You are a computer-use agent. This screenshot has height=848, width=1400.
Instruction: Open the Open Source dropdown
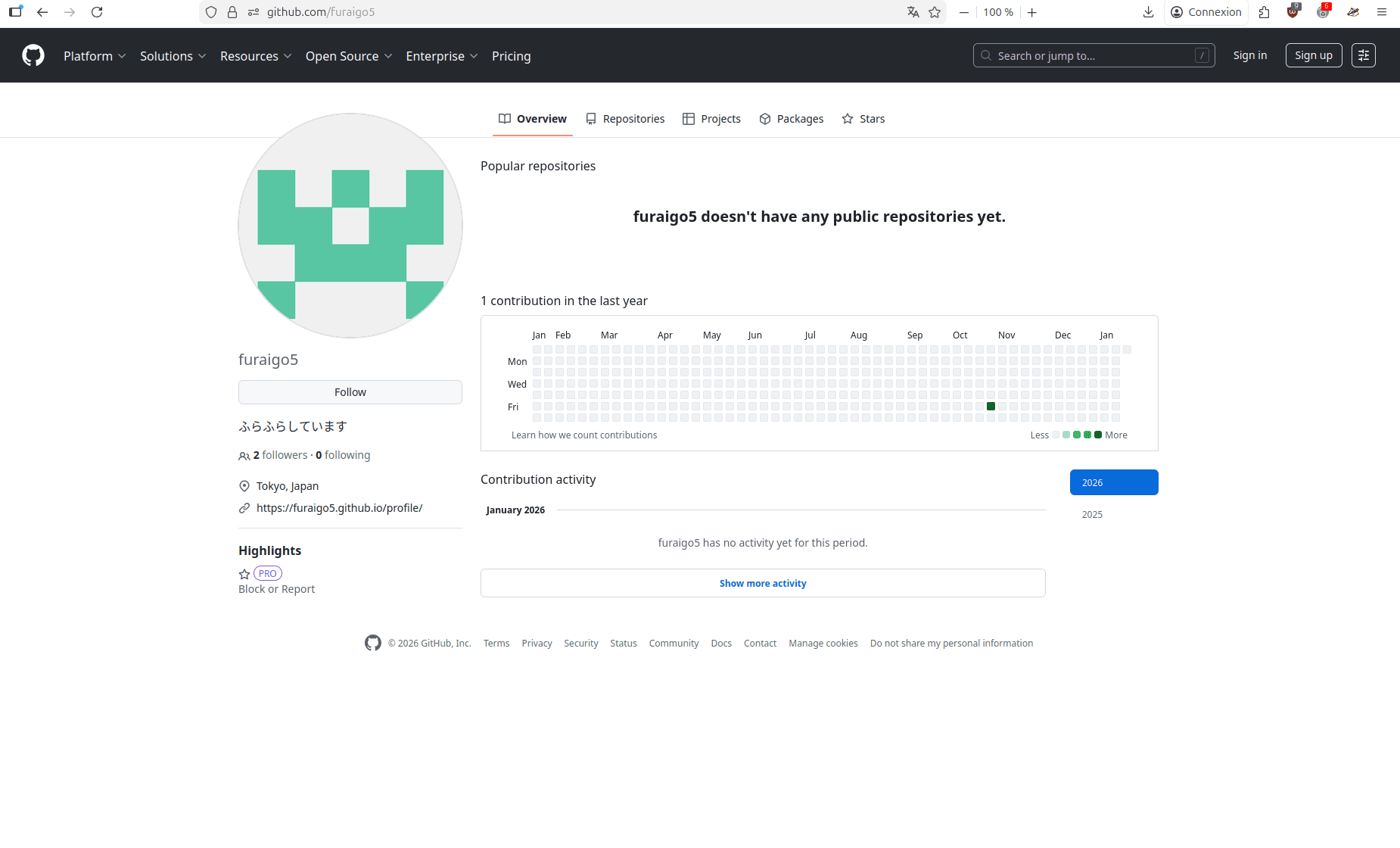tap(348, 56)
